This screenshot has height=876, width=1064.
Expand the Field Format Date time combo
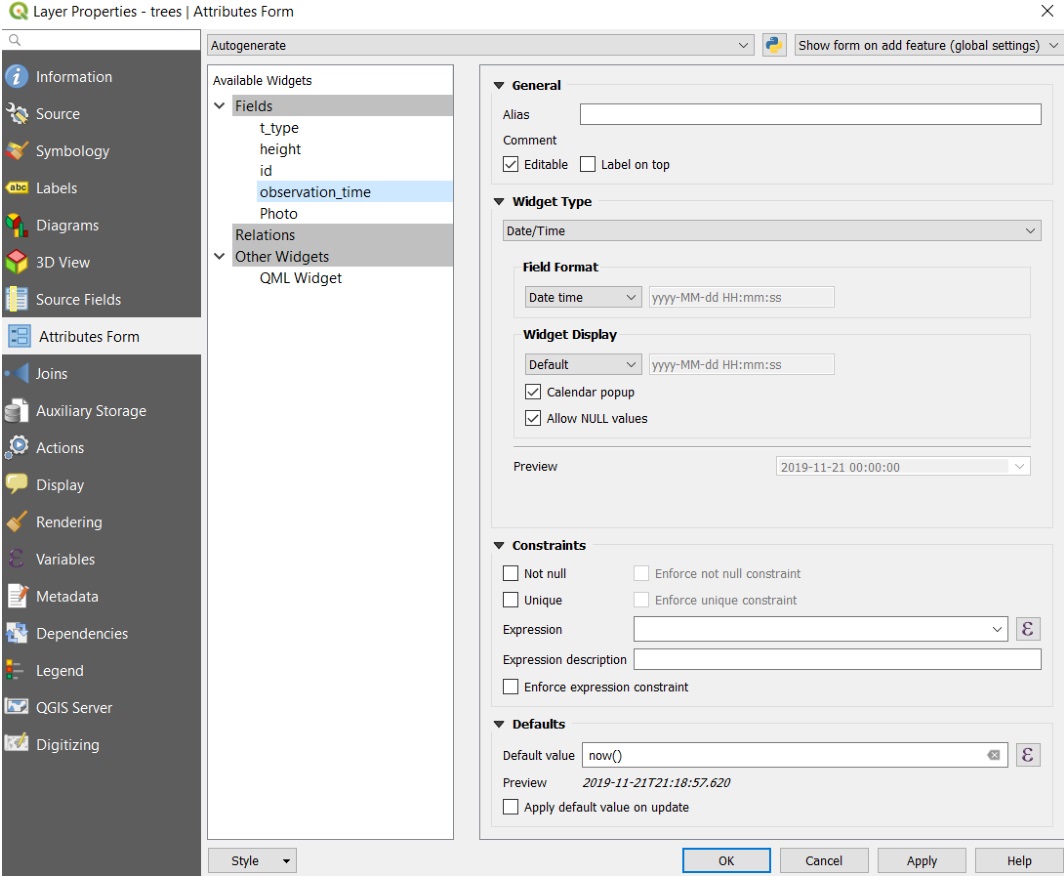pyautogui.click(x=582, y=298)
